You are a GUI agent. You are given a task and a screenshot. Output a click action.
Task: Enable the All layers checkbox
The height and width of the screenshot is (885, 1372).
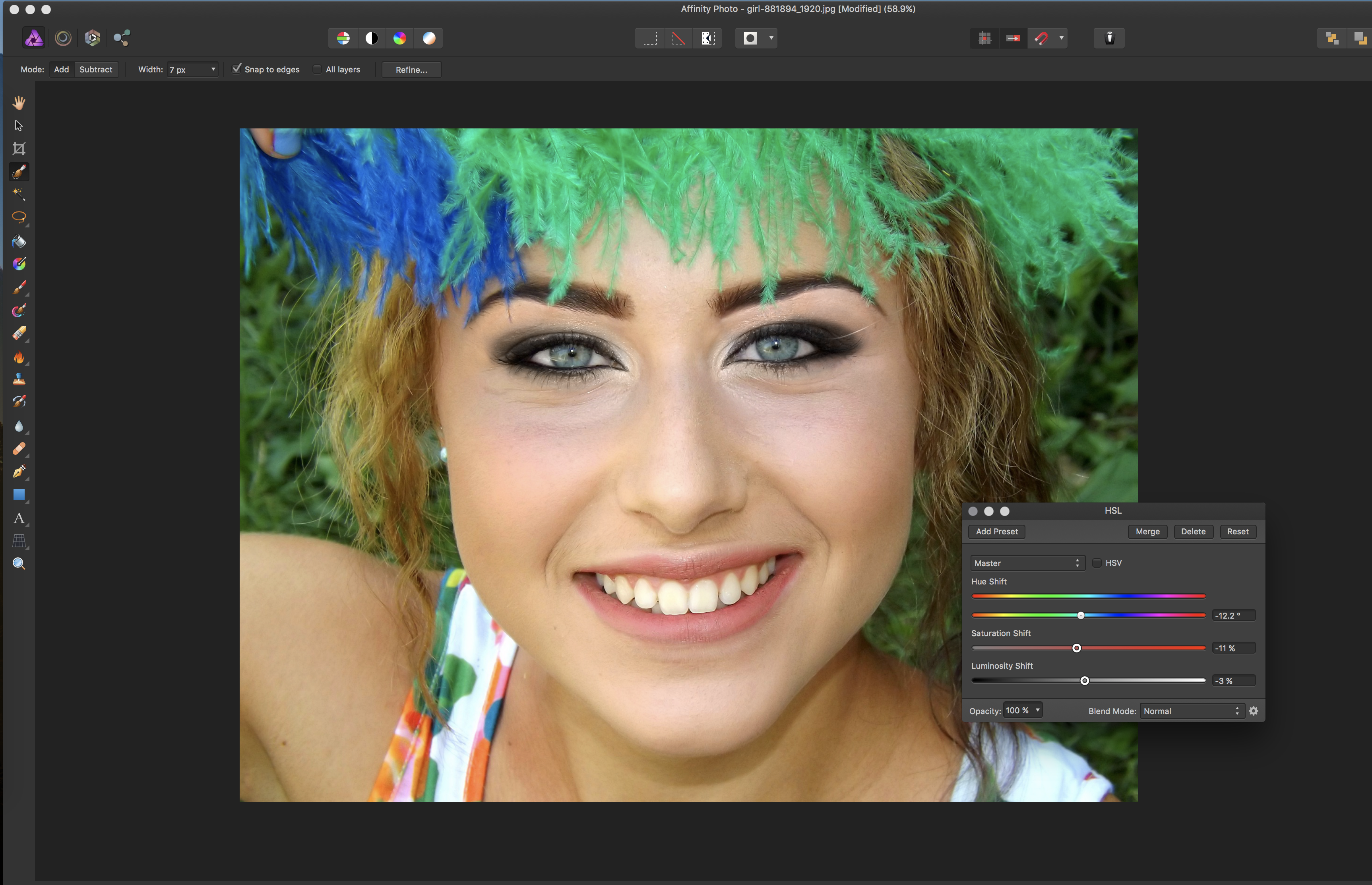317,70
